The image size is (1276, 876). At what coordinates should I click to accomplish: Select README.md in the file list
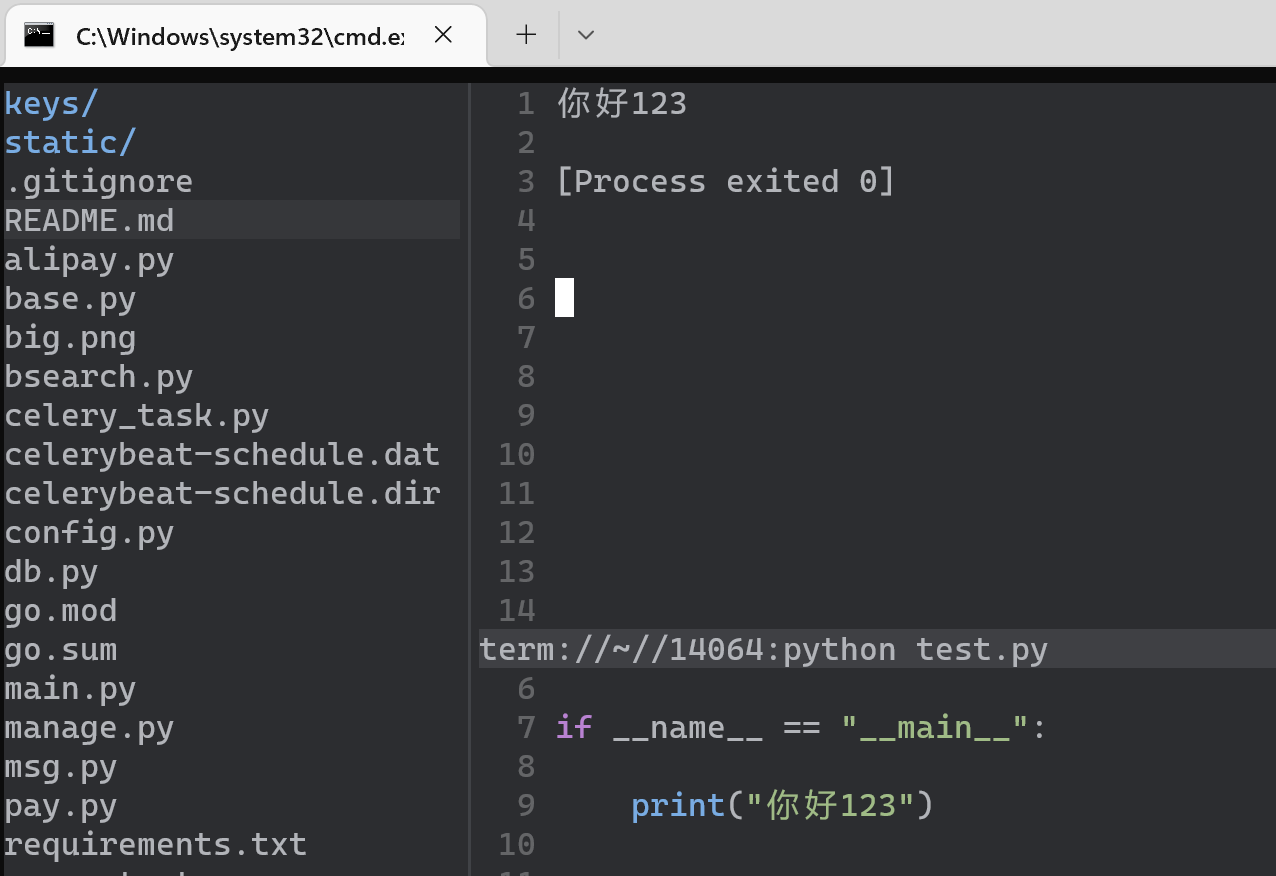tap(90, 220)
